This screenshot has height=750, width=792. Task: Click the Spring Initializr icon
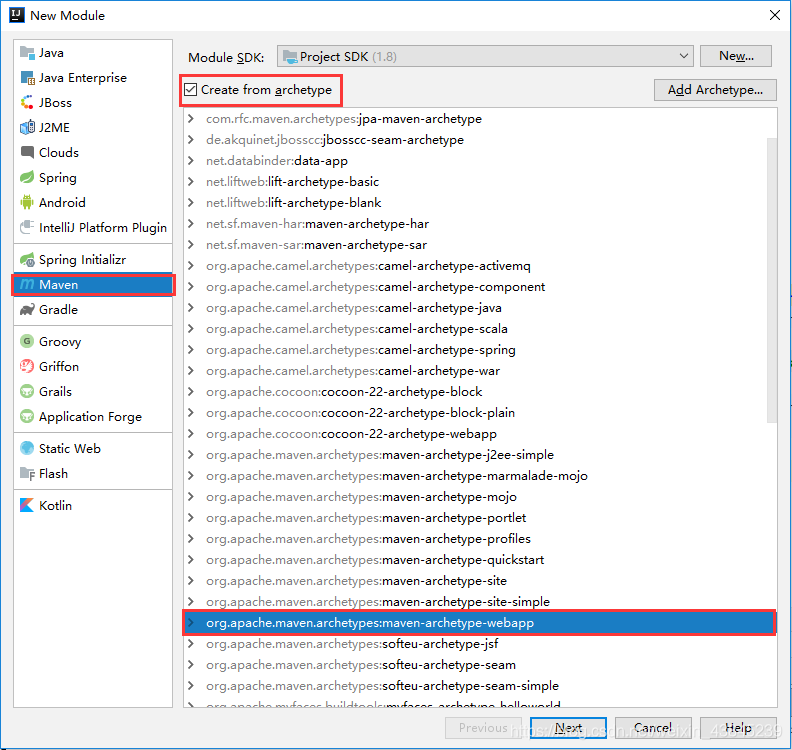pyautogui.click(x=27, y=260)
